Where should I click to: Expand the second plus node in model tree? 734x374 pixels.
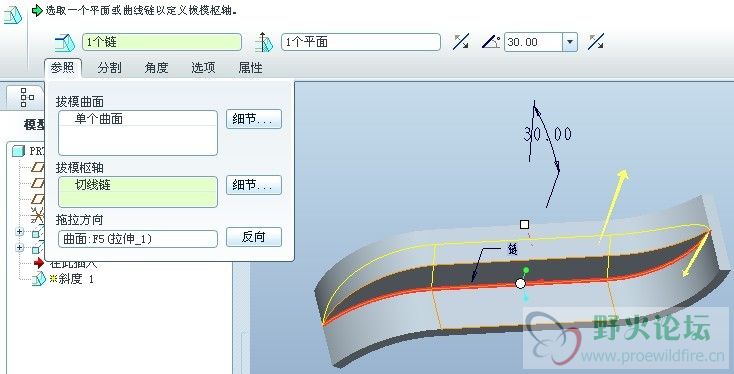coord(19,248)
